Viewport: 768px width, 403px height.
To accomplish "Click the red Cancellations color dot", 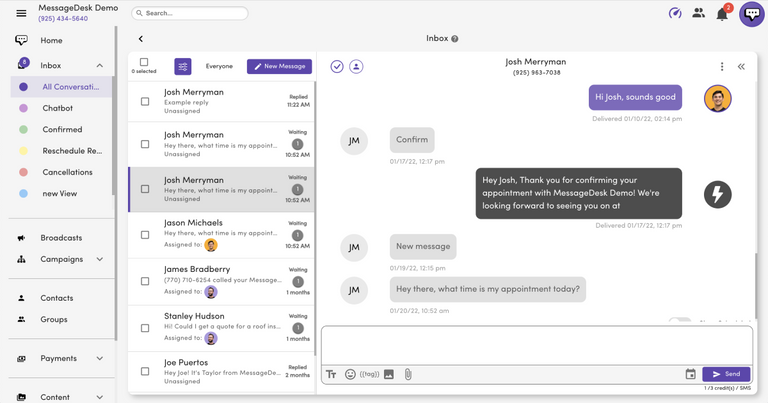I will click(x=23, y=172).
